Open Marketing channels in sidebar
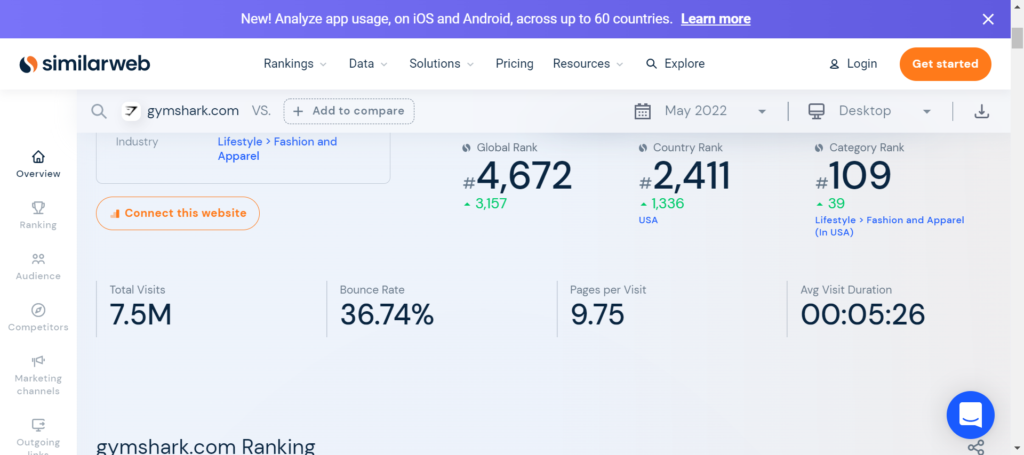Image resolution: width=1024 pixels, height=455 pixels. [x=39, y=375]
